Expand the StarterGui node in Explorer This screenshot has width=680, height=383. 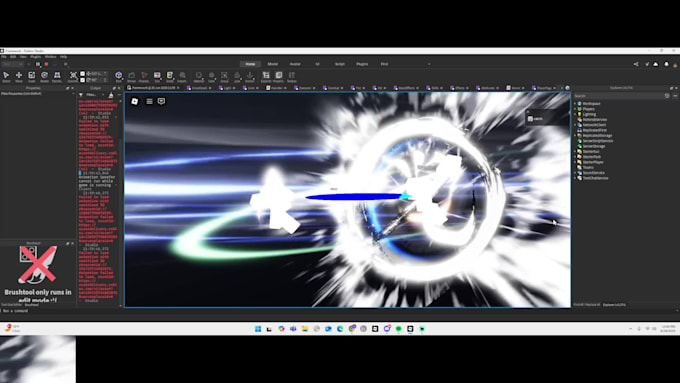click(x=575, y=151)
